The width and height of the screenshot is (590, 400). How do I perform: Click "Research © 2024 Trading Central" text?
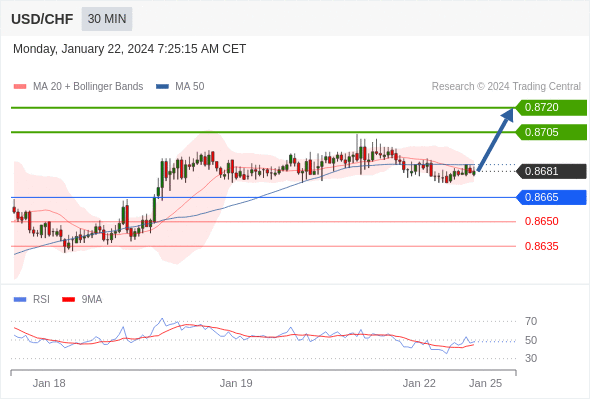506,87
